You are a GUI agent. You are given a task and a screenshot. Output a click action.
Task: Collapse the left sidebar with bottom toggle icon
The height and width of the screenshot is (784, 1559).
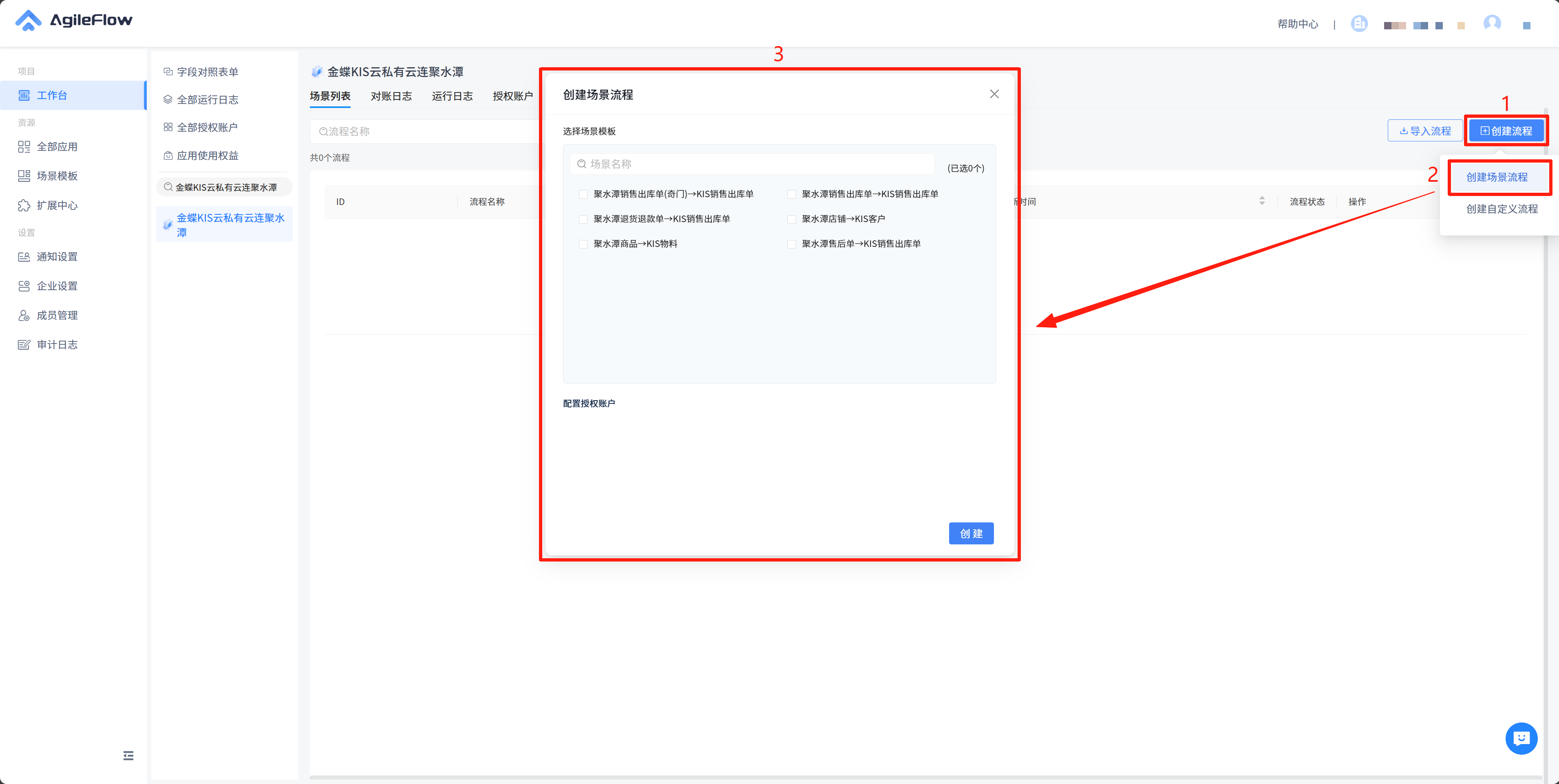[128, 755]
